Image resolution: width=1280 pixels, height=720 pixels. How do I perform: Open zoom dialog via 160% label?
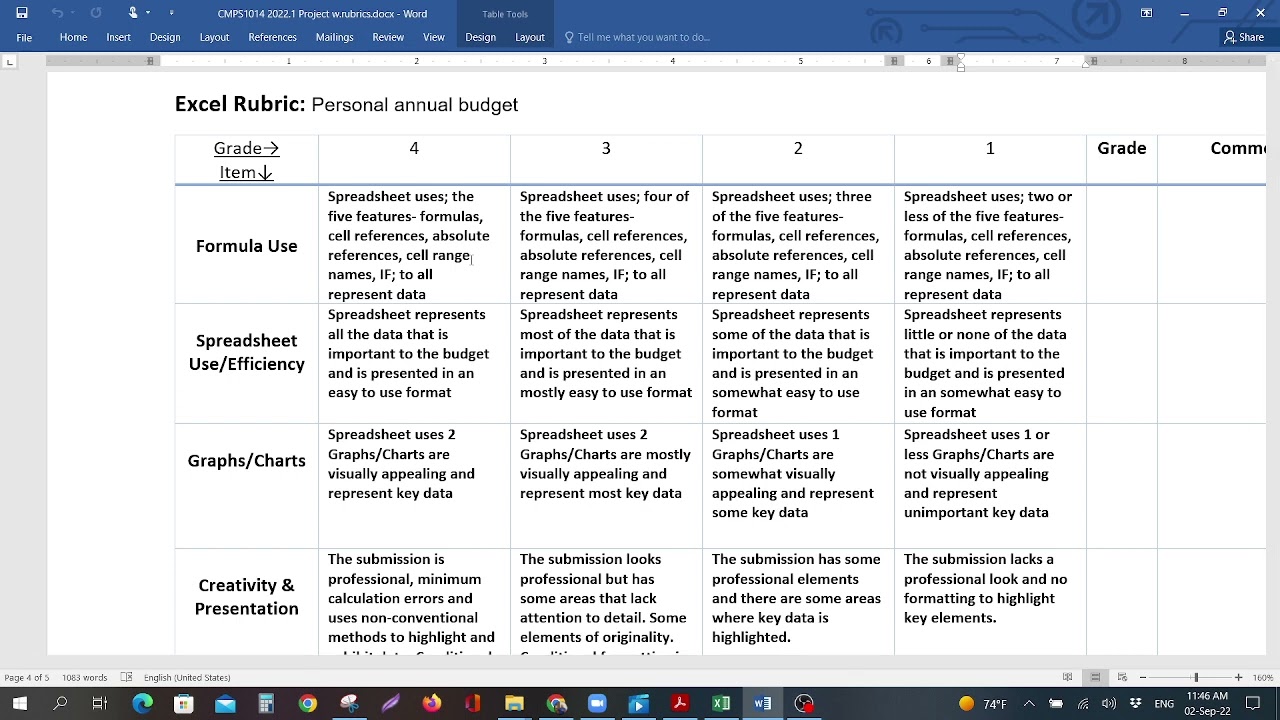click(1264, 677)
